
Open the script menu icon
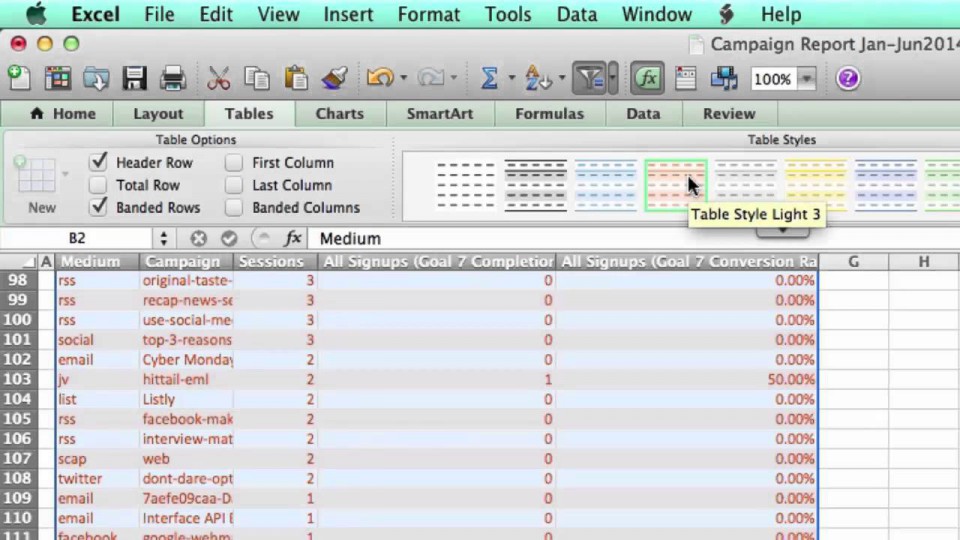point(727,13)
